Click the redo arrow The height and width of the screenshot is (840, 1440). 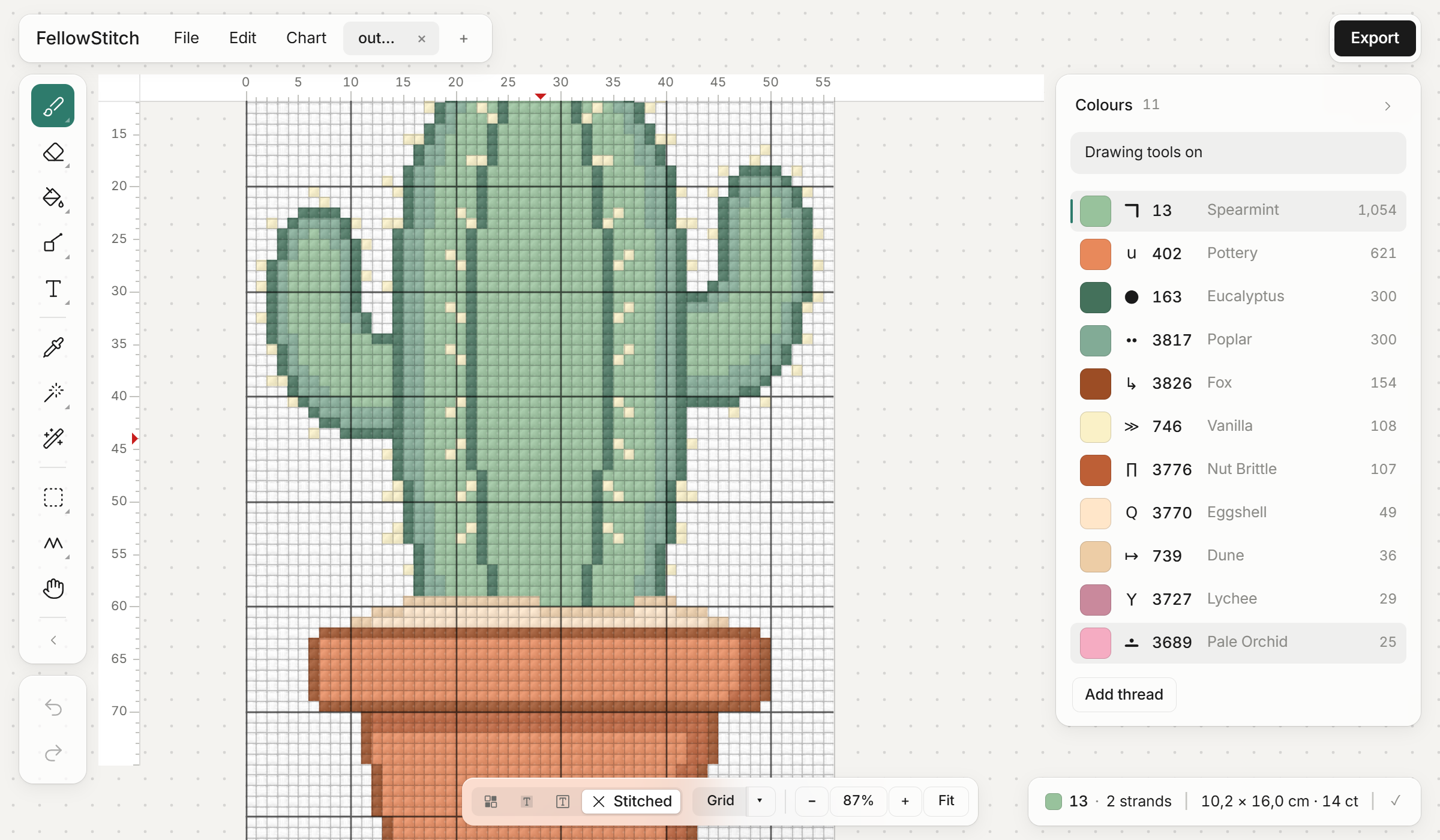pyautogui.click(x=53, y=753)
